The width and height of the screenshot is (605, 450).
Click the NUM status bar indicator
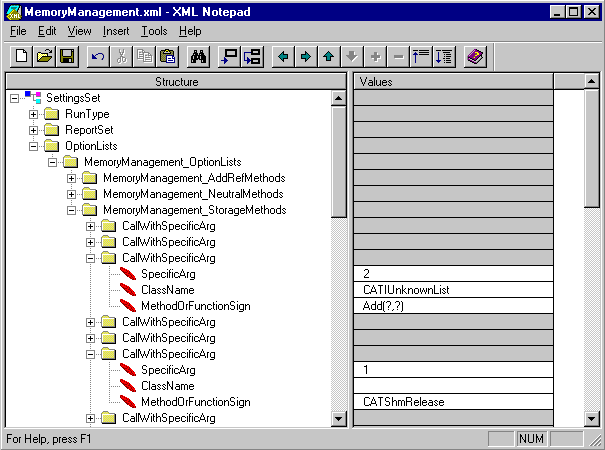click(x=531, y=438)
